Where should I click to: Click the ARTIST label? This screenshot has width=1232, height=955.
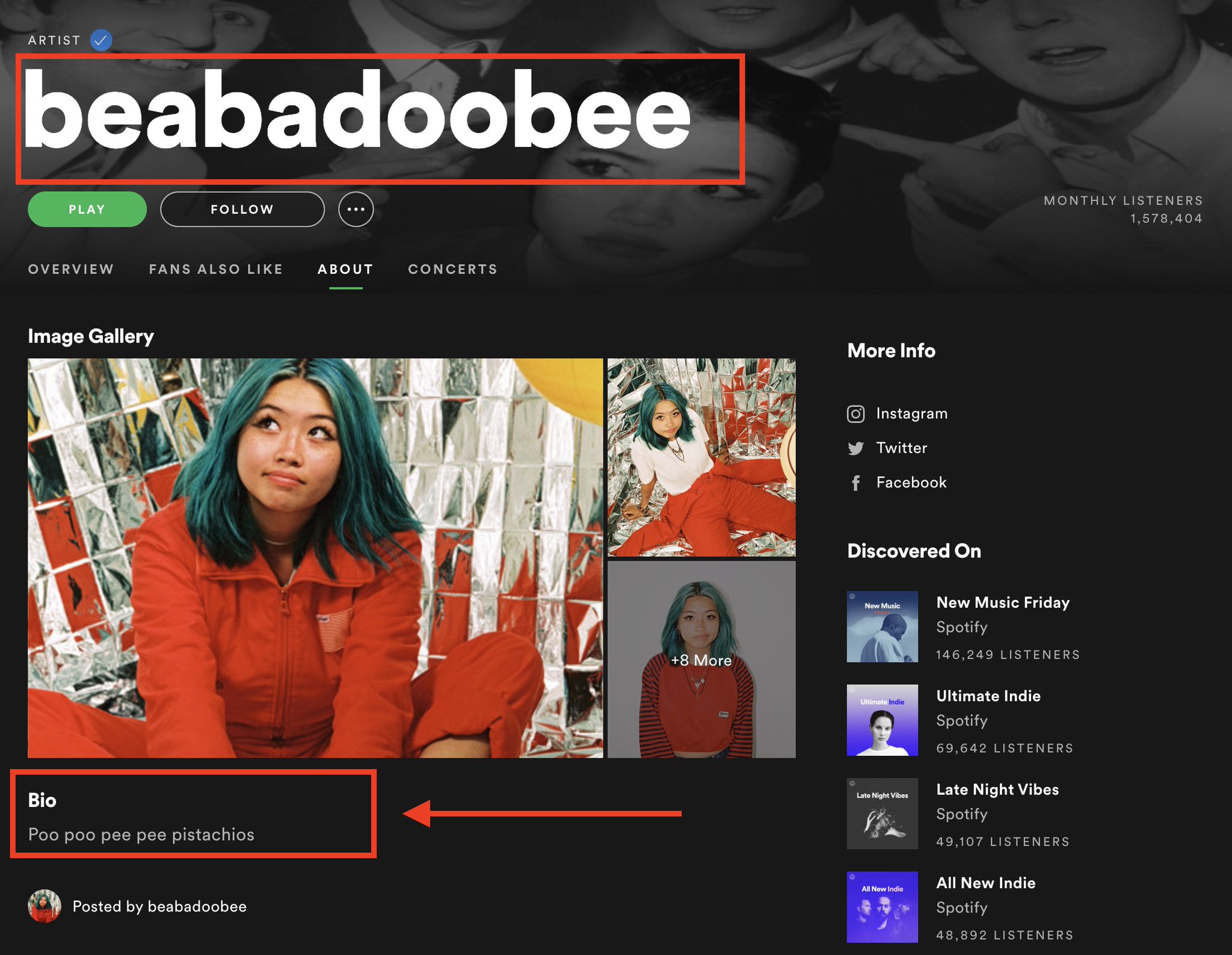[x=54, y=40]
